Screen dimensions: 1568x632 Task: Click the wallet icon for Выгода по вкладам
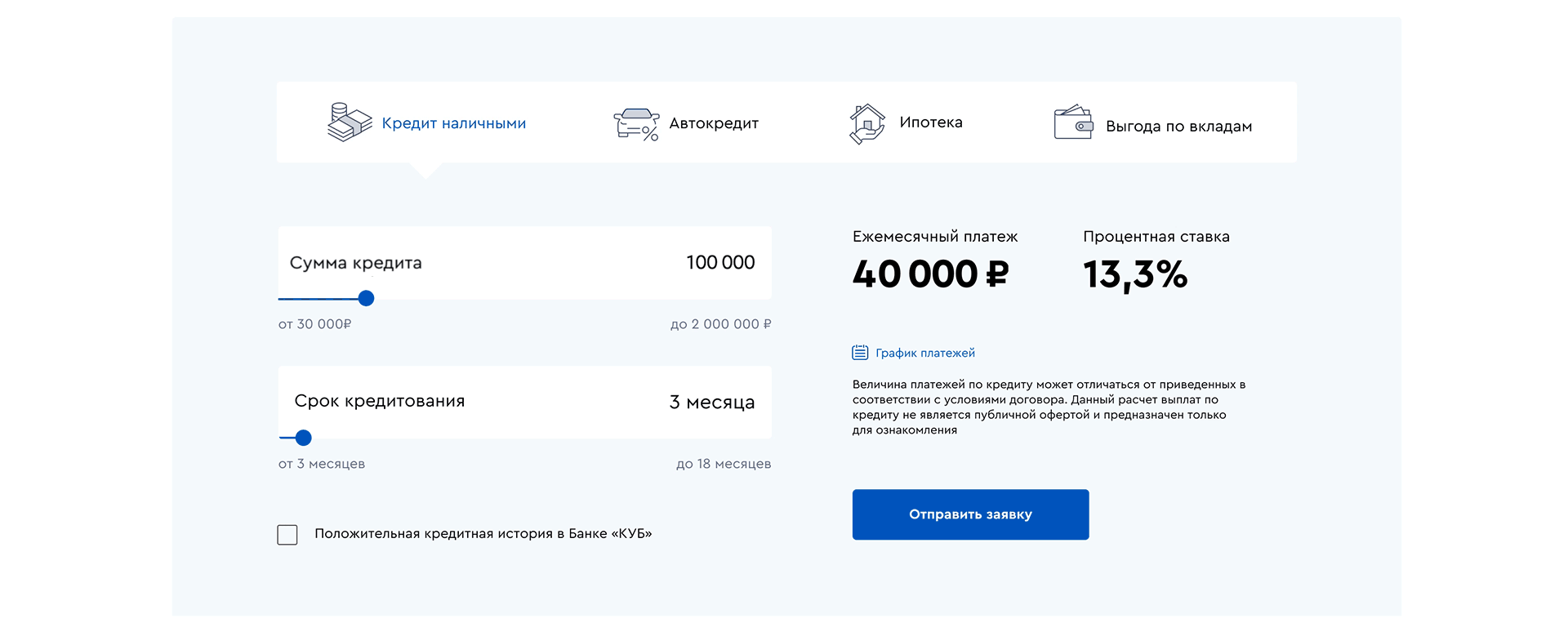[1073, 123]
